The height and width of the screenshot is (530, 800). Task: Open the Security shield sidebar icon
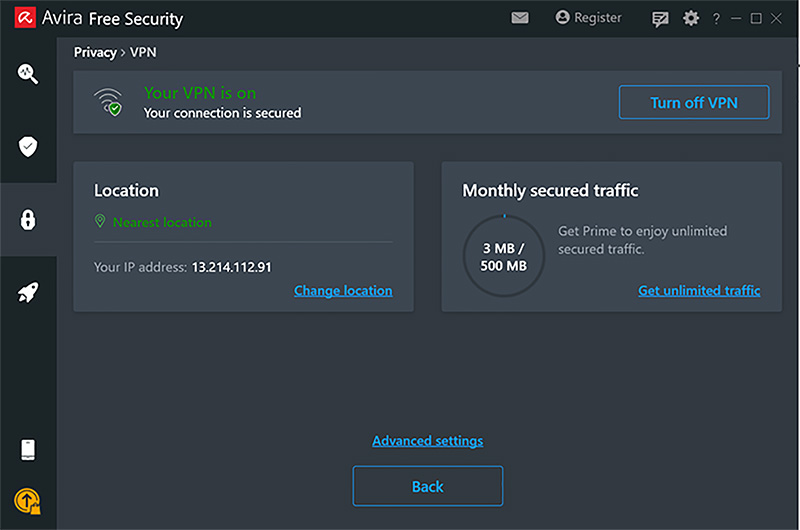(28, 146)
